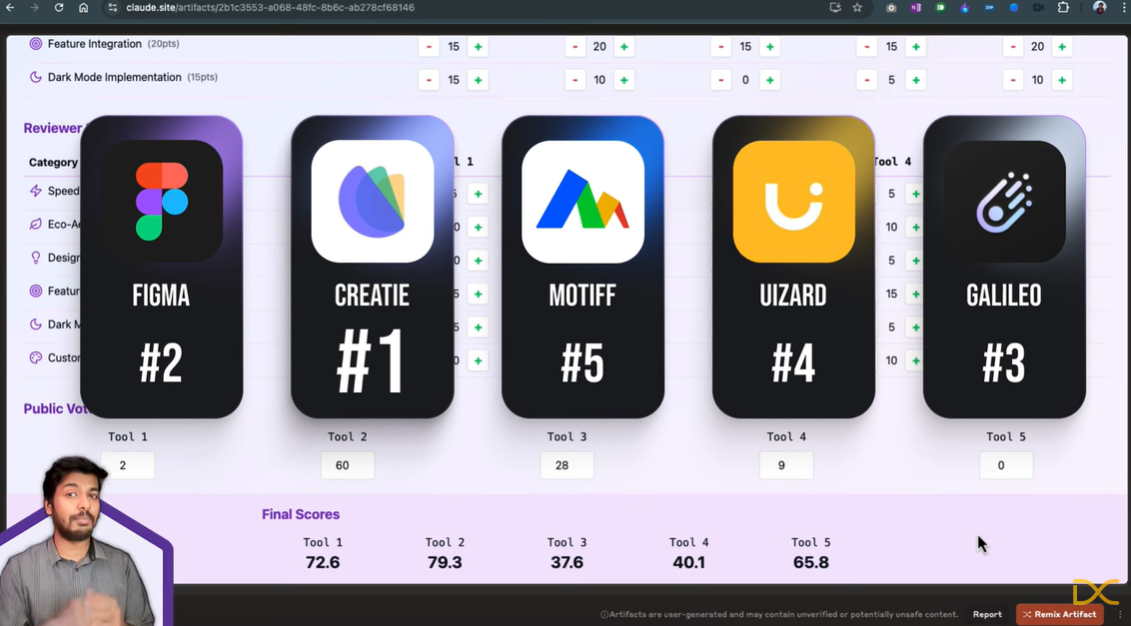Open the Chrome three-dot menu
This screenshot has height=626, width=1131.
pos(1124,7)
